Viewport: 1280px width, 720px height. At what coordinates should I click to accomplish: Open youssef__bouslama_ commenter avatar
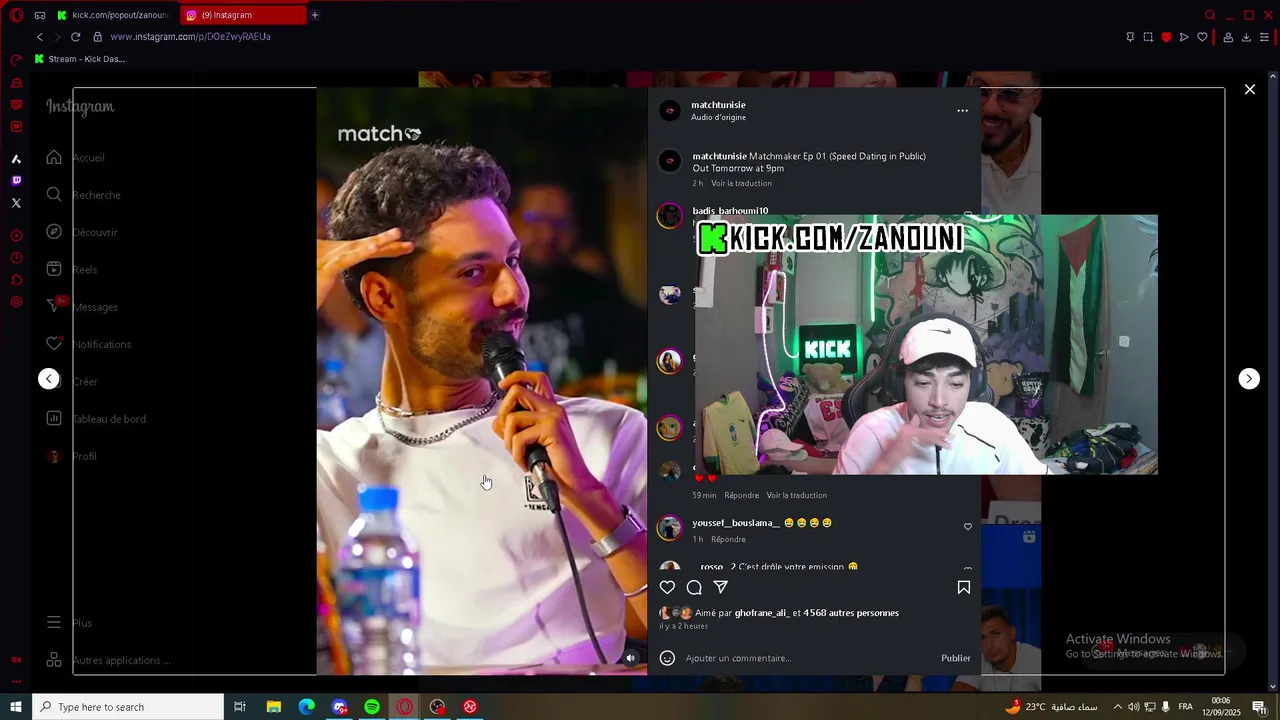670,528
